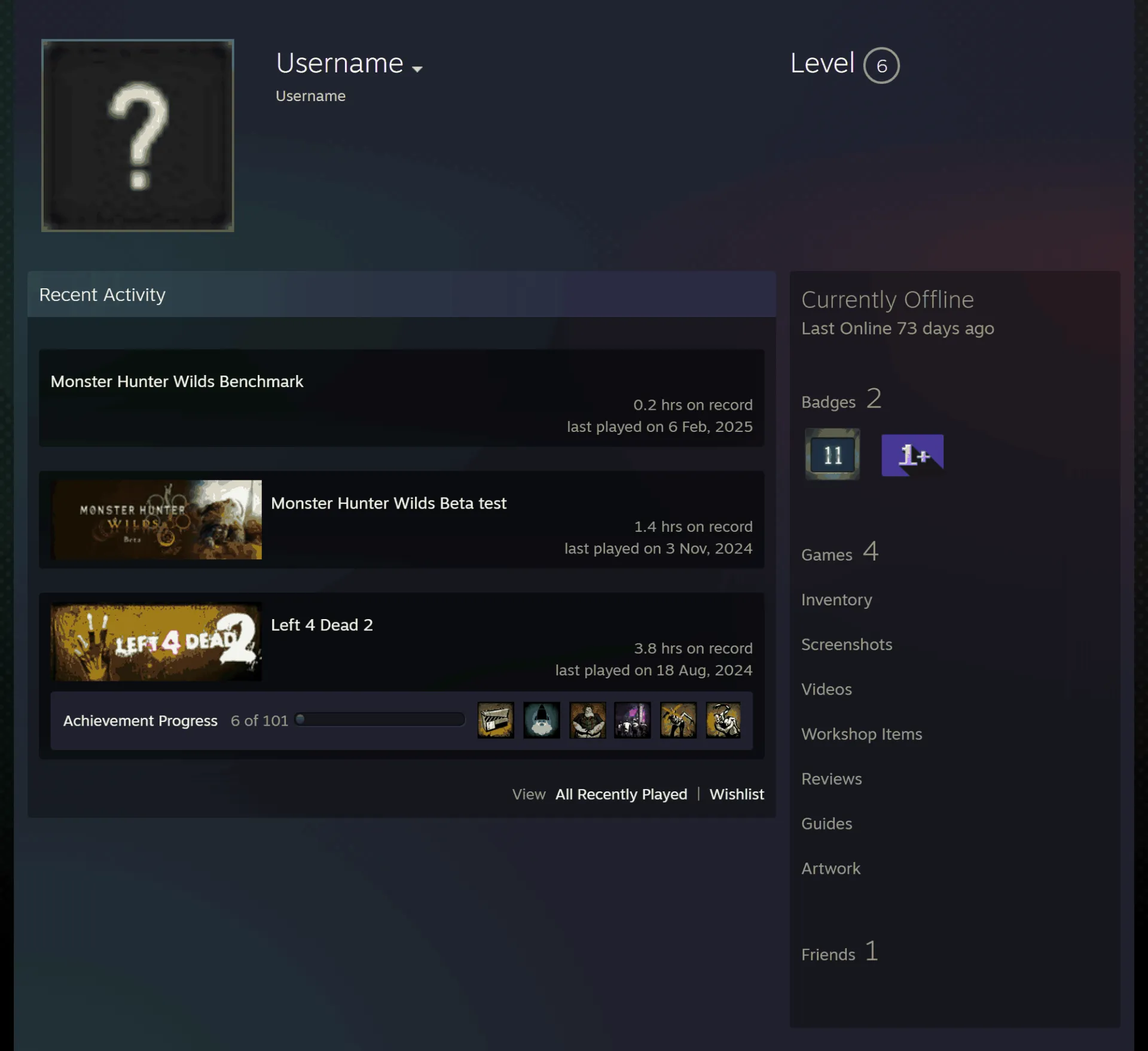Open the Screenshots link
Image resolution: width=1148 pixels, height=1051 pixels.
(847, 644)
